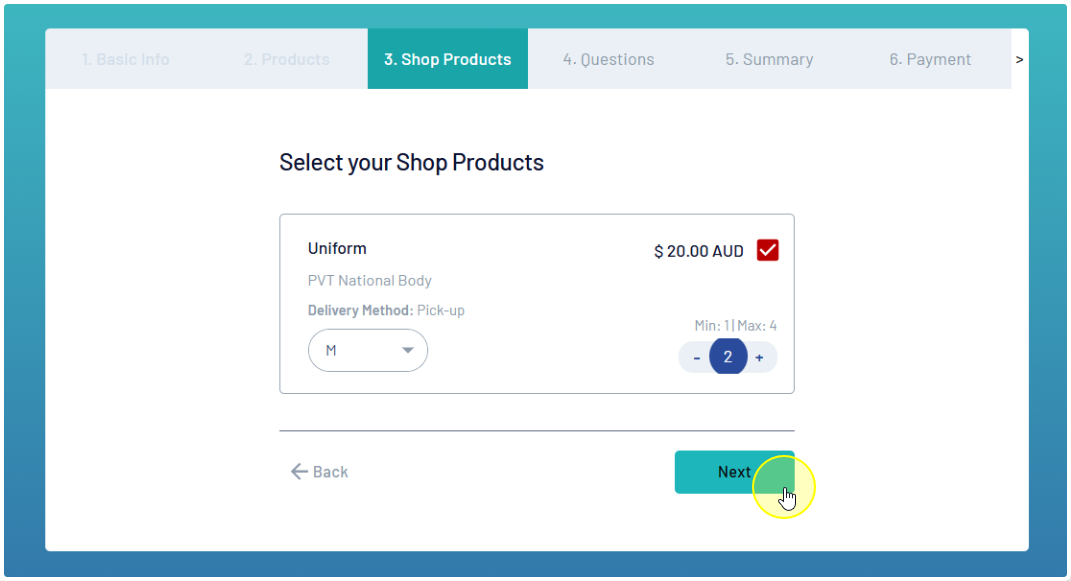Viewport: 1071px width, 581px height.
Task: Click the Min 1 Max 4 label
Action: tap(735, 326)
